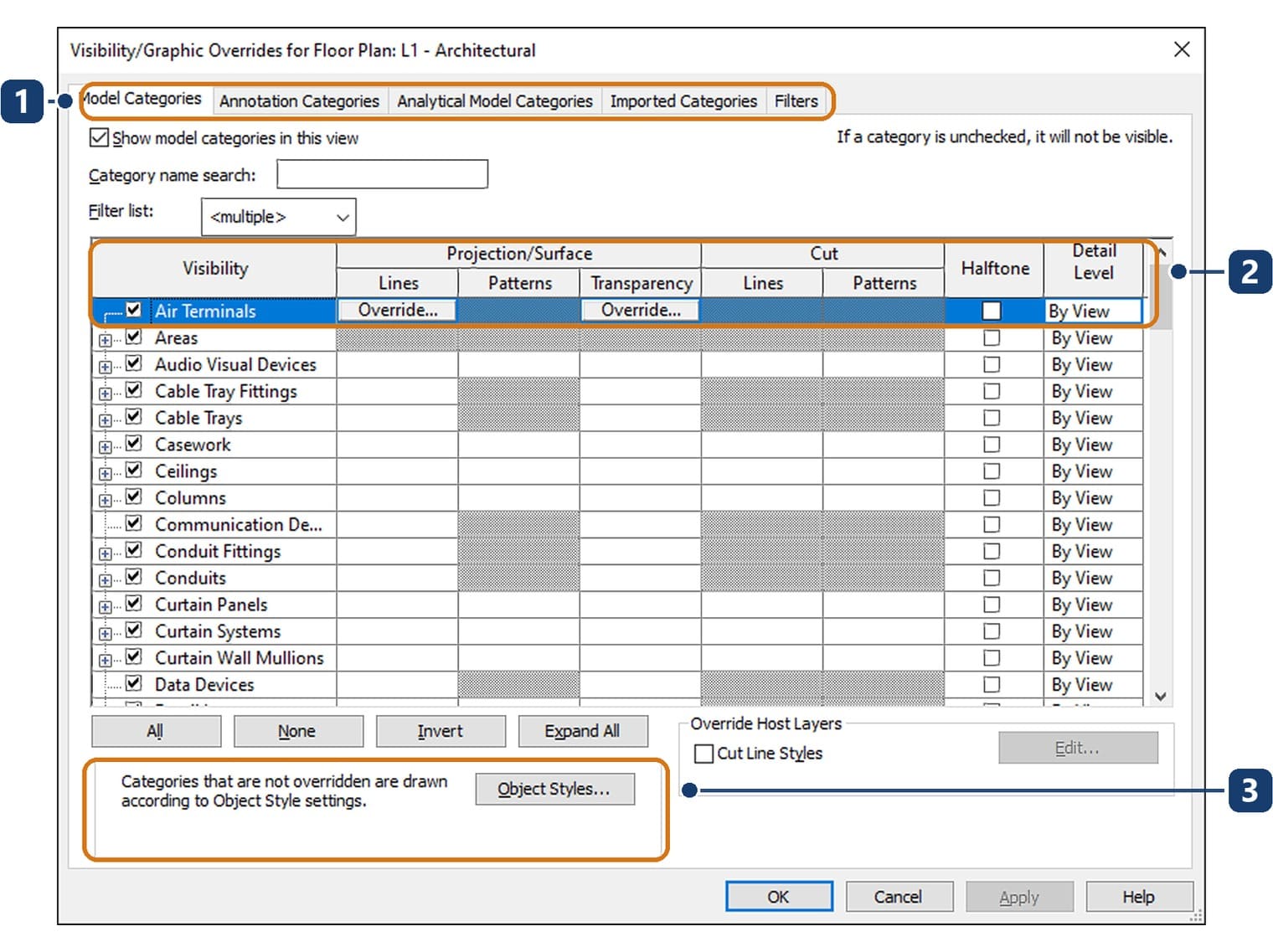The height and width of the screenshot is (952, 1273).
Task: Expand the Conduit Fittings node
Action: (x=105, y=553)
